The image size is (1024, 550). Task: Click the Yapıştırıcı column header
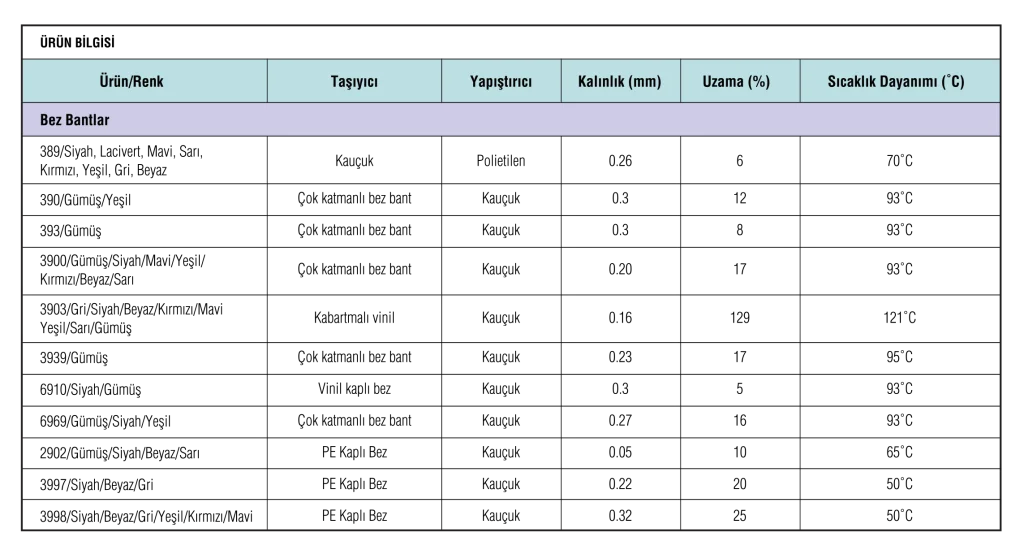point(501,82)
